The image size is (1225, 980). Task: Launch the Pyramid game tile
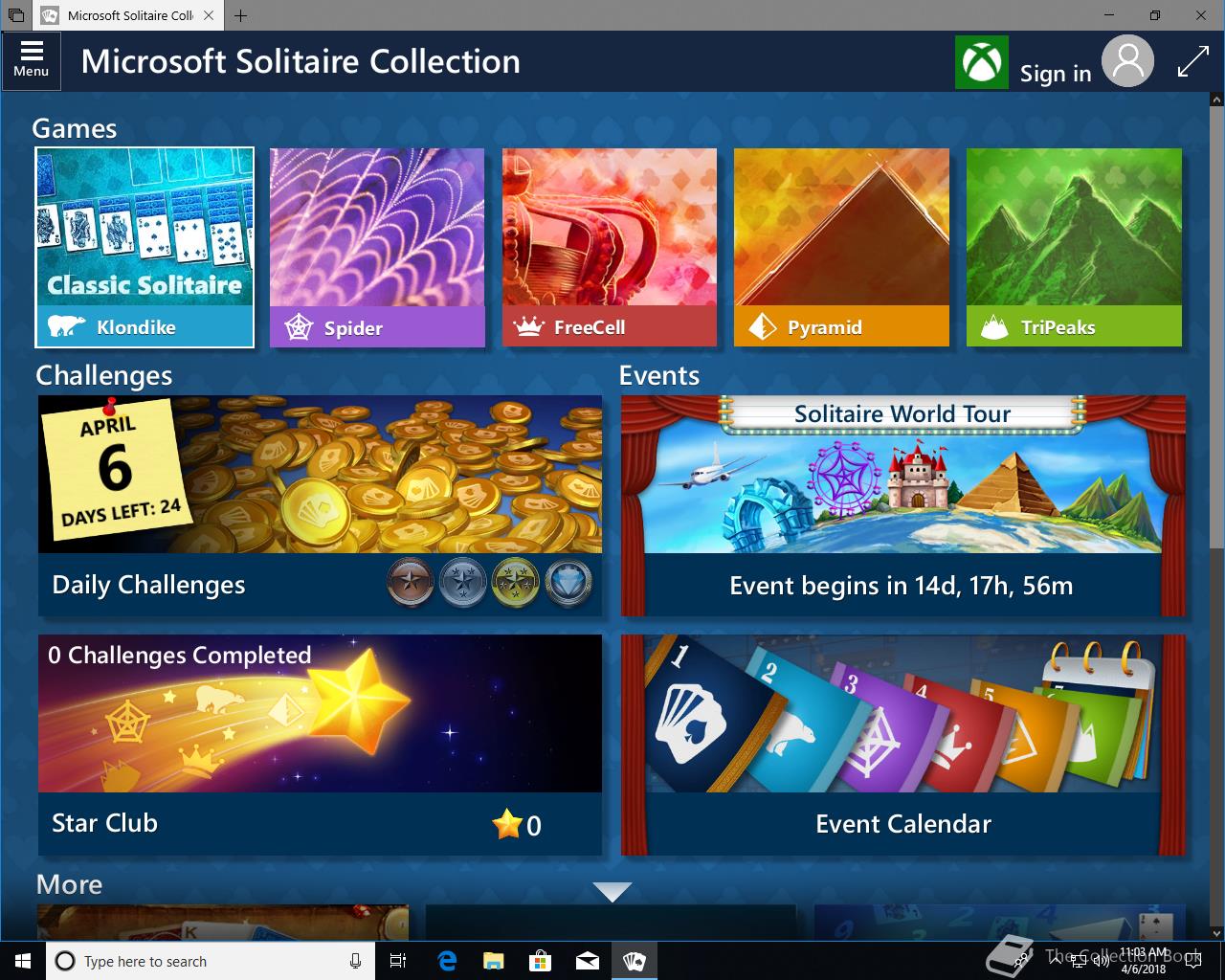click(x=841, y=247)
